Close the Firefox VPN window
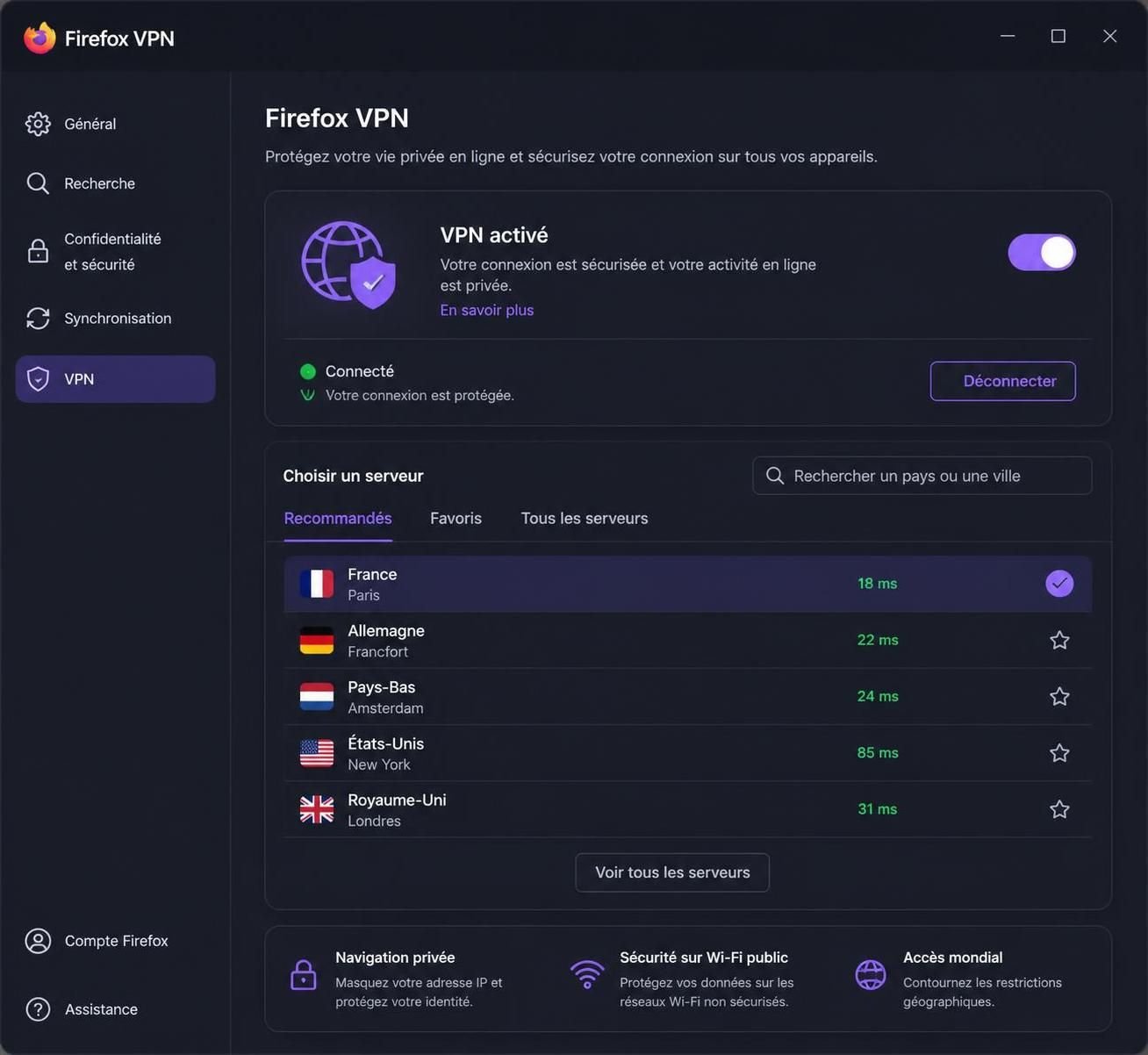The width and height of the screenshot is (1148, 1055). [x=1110, y=36]
